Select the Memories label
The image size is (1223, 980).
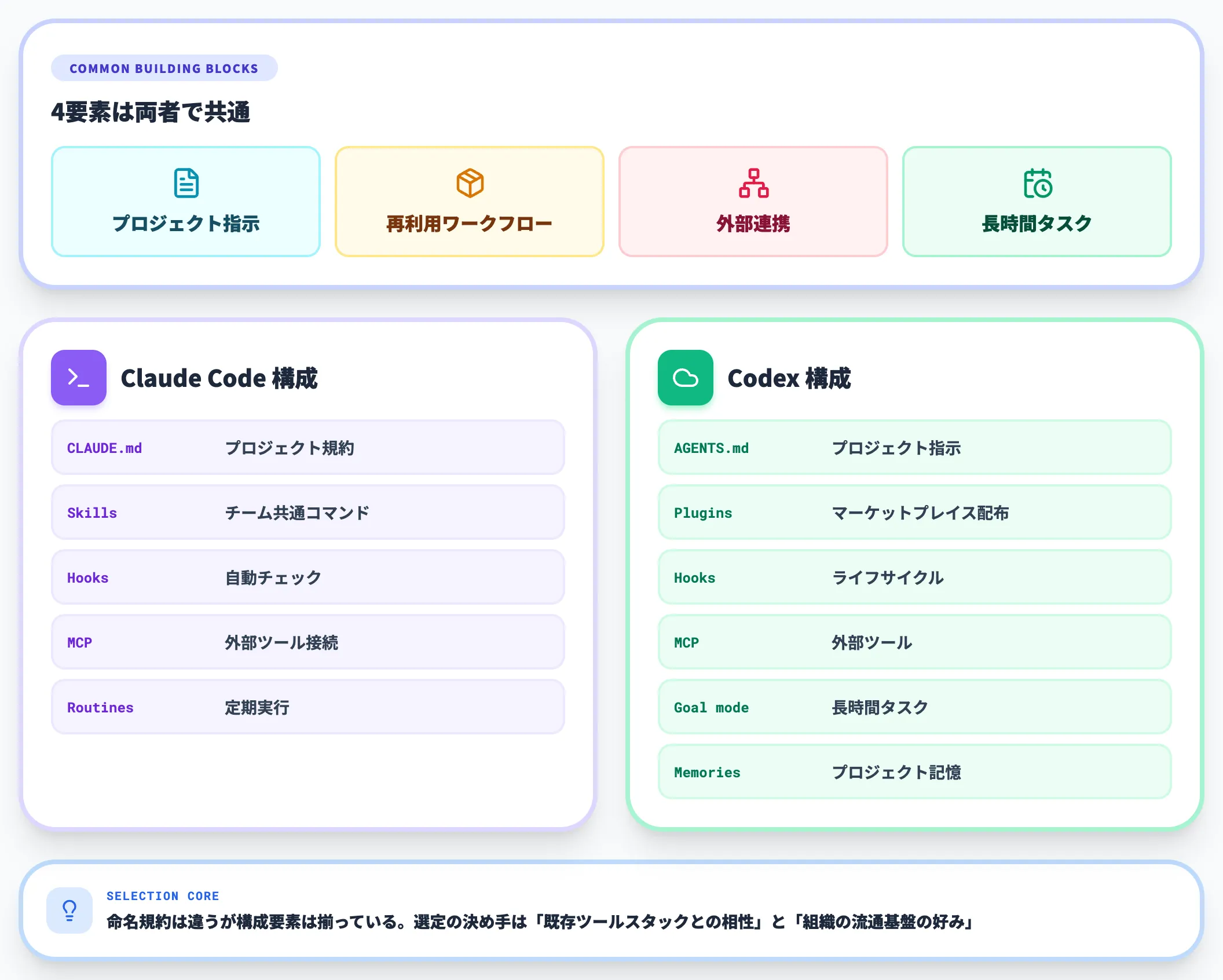click(707, 773)
